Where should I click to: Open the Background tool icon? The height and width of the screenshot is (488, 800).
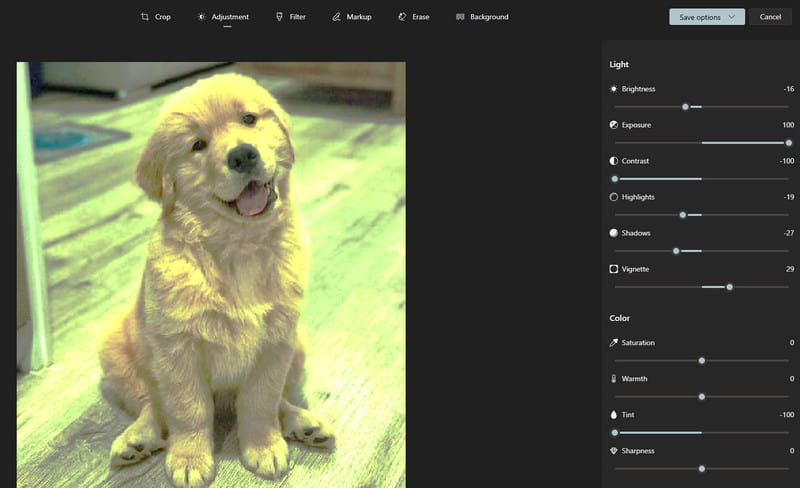pos(460,17)
